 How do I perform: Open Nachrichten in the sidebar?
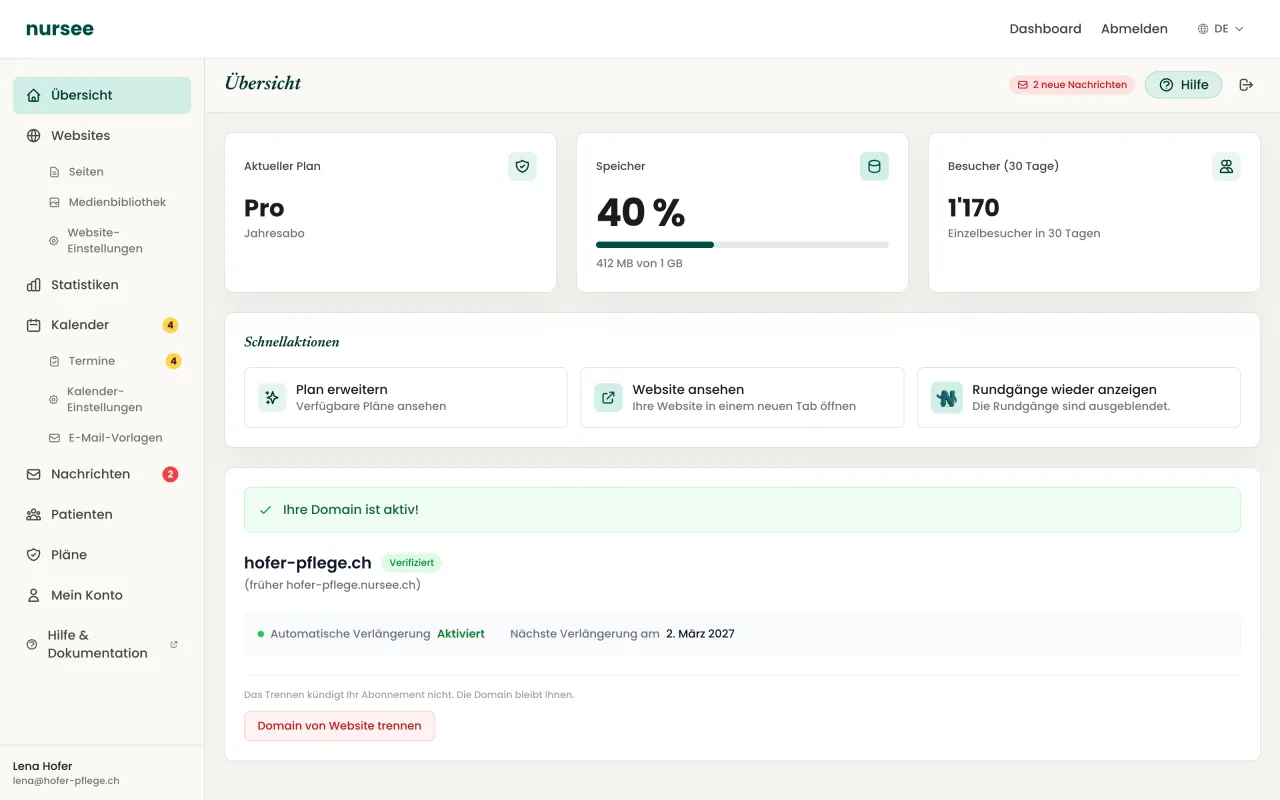coord(102,474)
